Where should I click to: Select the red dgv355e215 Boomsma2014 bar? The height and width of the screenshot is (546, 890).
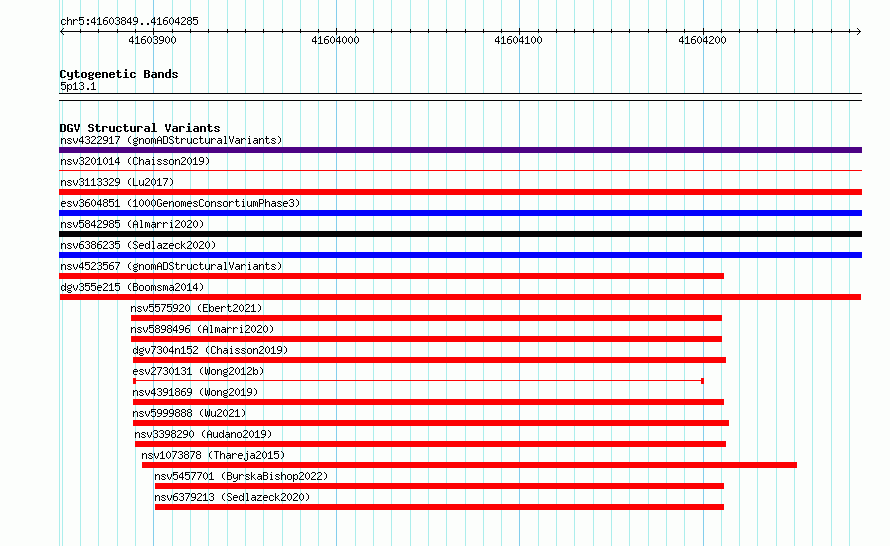[x=460, y=297]
